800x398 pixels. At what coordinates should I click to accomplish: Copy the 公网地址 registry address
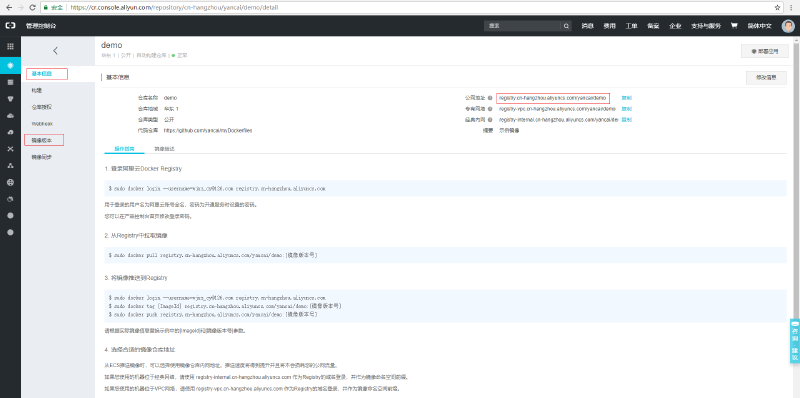pyautogui.click(x=627, y=97)
